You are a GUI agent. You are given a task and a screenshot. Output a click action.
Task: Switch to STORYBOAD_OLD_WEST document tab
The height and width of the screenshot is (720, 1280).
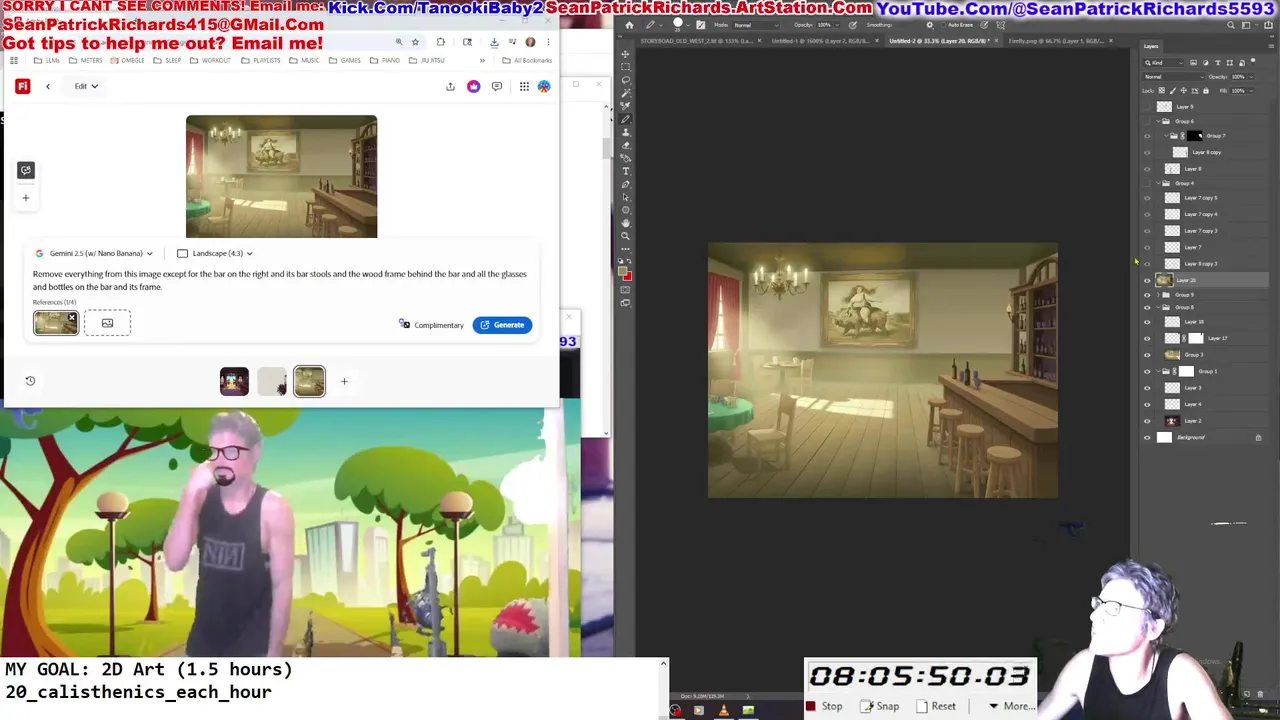click(x=697, y=41)
